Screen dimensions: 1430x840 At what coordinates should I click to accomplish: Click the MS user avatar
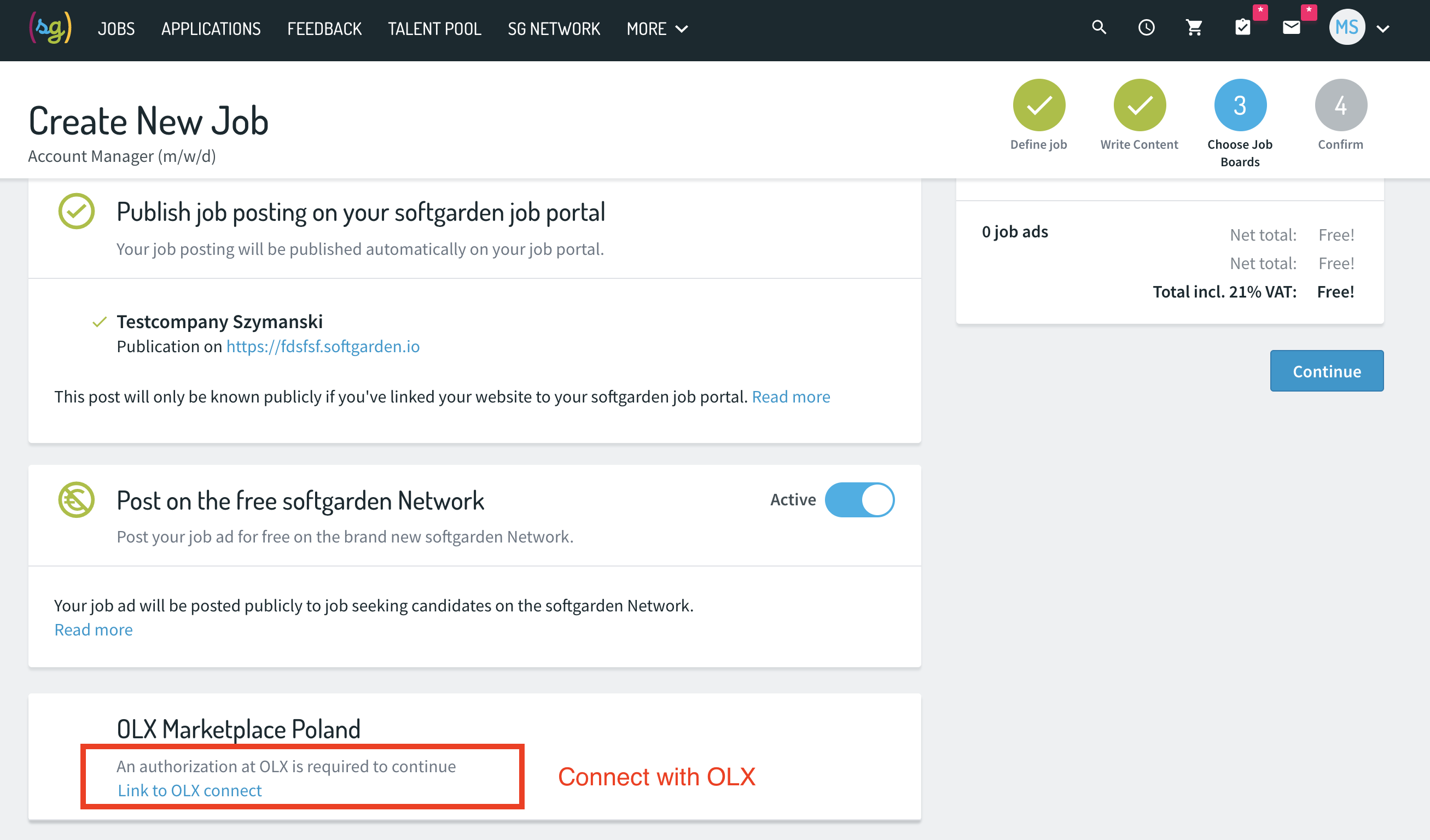coord(1347,27)
